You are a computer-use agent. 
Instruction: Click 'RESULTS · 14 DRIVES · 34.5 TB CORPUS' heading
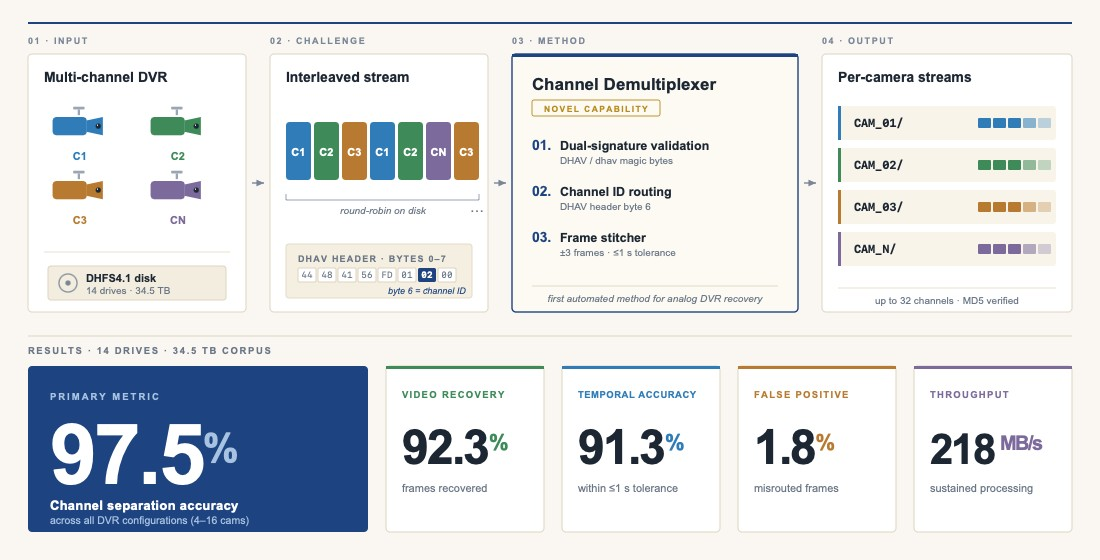pos(149,350)
